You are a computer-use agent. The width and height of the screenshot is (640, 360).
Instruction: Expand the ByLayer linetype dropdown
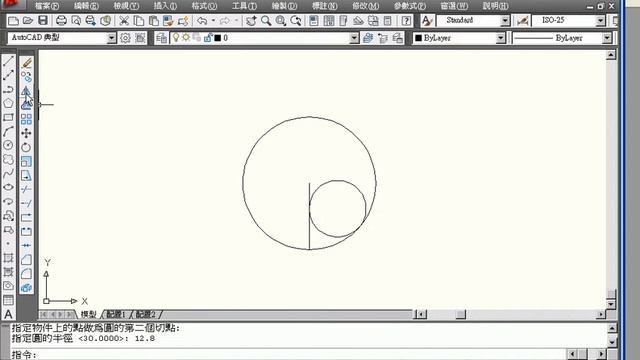(x=607, y=38)
